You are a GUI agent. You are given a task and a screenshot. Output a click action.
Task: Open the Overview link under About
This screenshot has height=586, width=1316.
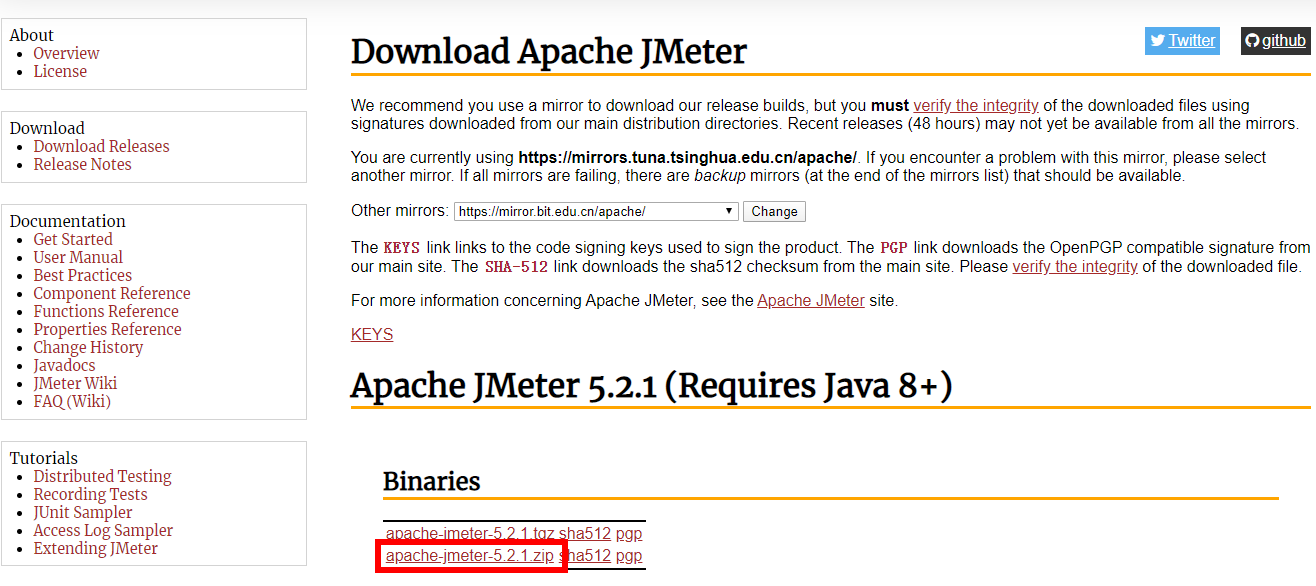pos(66,53)
